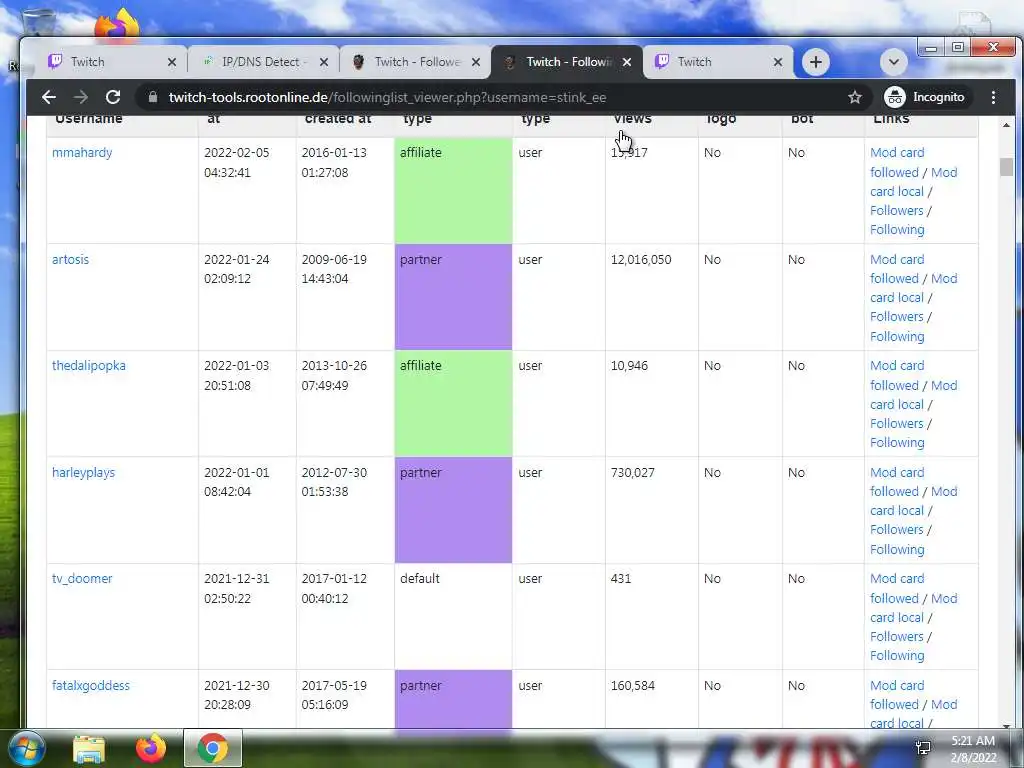Screen dimensions: 1024x768
Task: Open the harleyplays username link
Action: (x=84, y=472)
